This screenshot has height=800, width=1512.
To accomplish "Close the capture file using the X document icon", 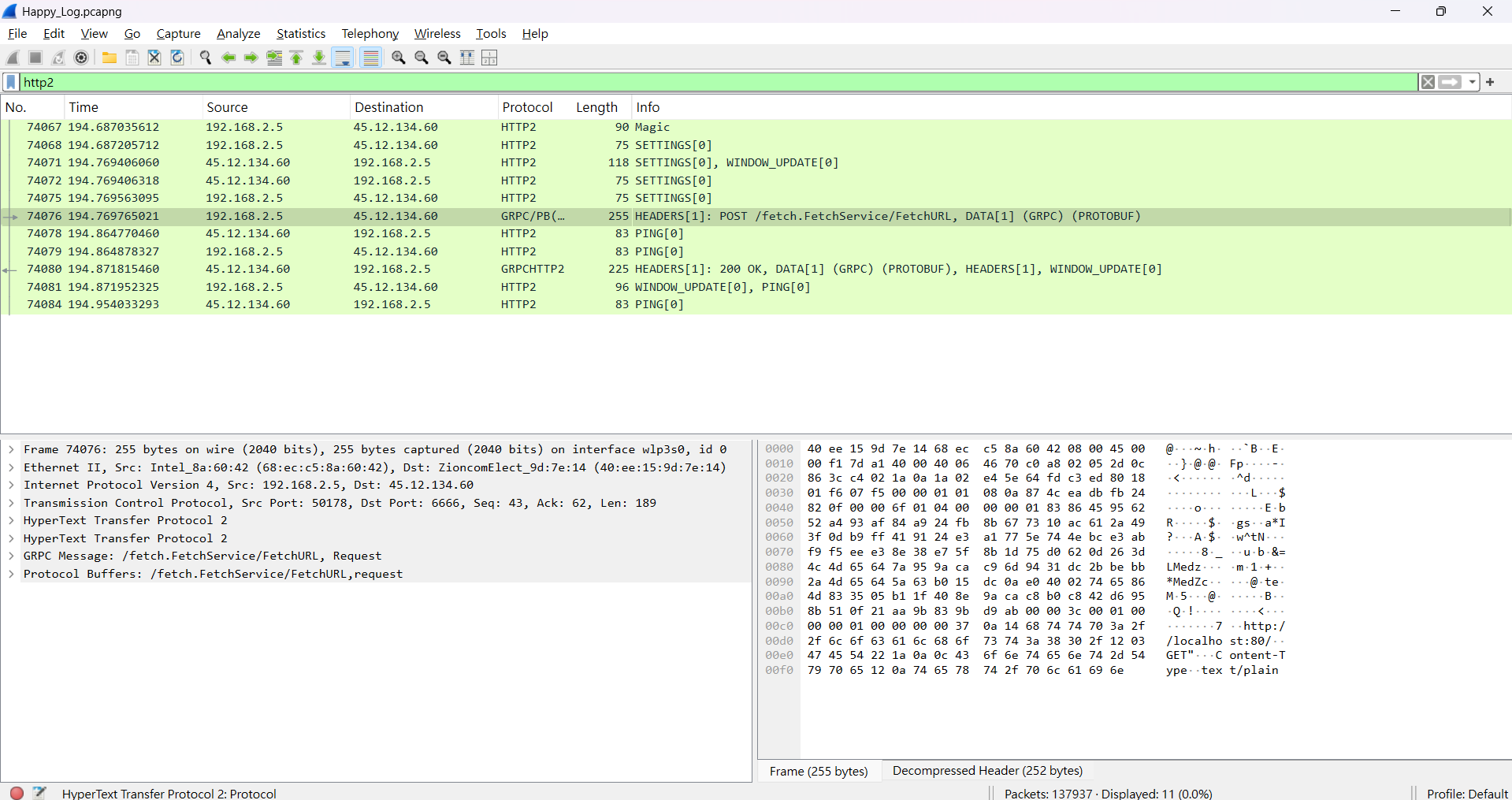I will coord(154,58).
